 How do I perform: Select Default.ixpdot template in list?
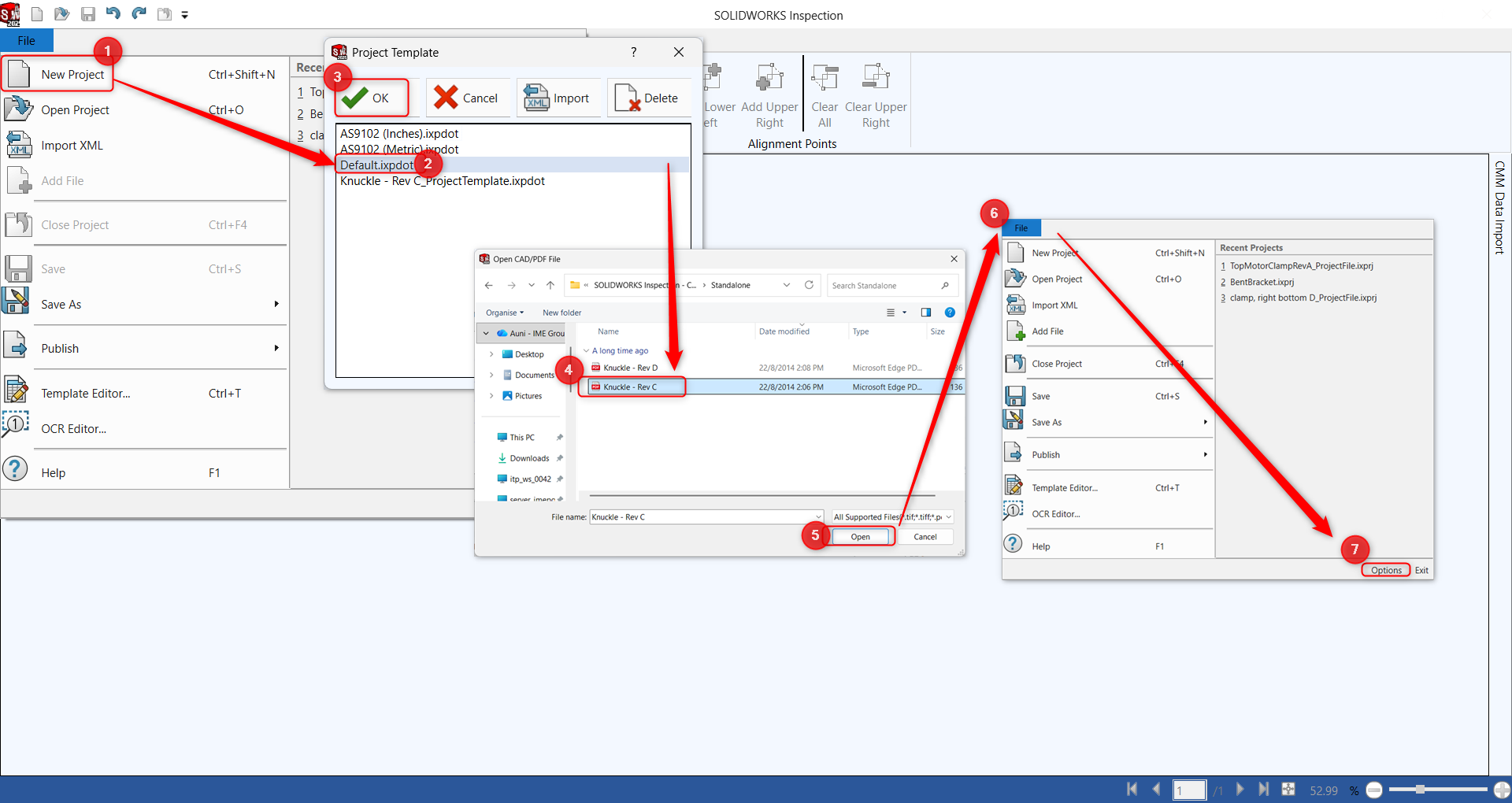(x=376, y=165)
